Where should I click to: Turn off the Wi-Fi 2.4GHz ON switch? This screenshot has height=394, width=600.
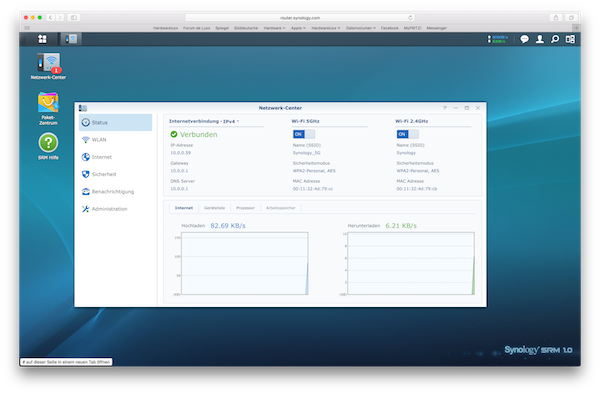(x=408, y=134)
